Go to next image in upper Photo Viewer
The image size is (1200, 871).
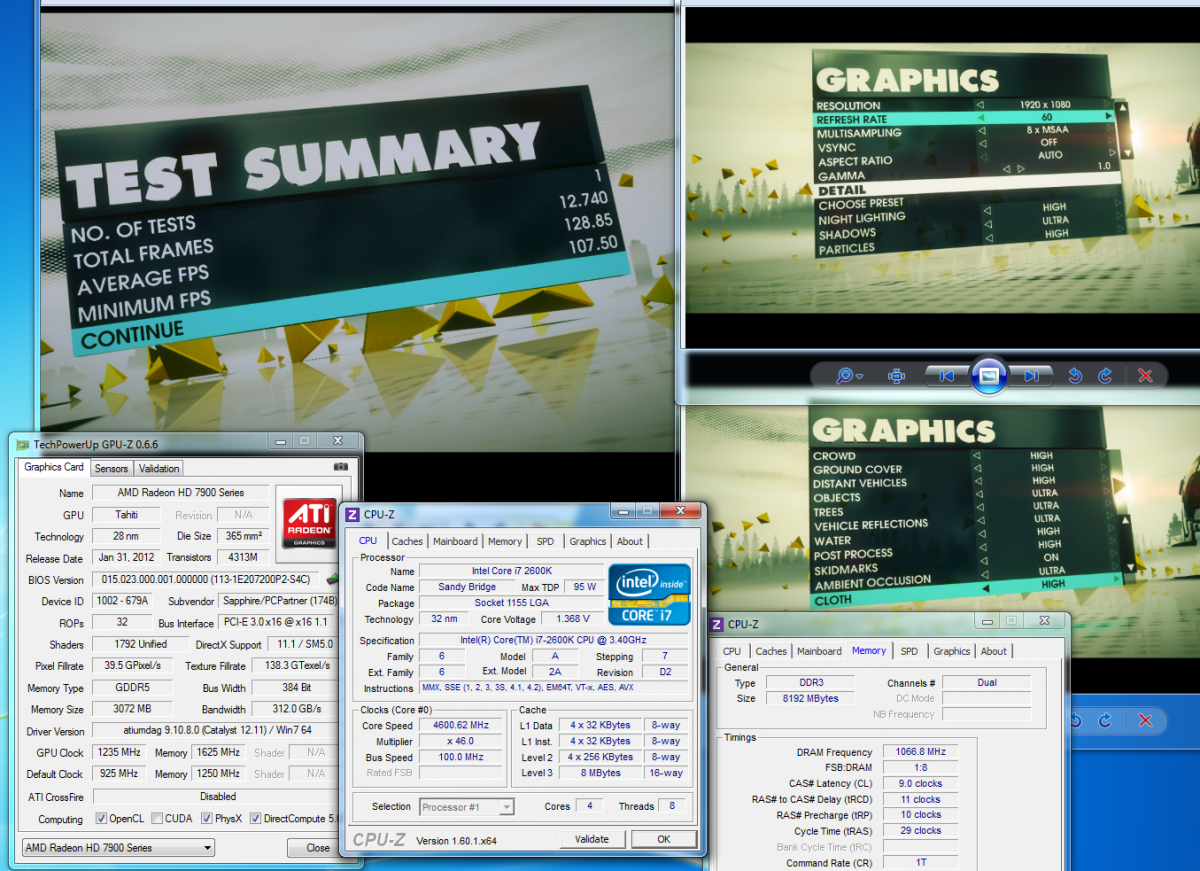pos(1030,376)
